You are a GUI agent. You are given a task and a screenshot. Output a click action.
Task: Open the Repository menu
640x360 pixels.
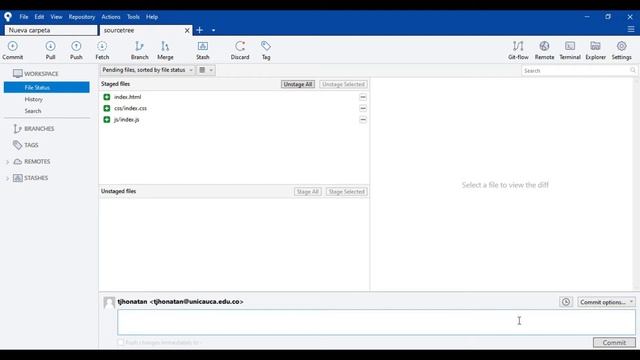point(82,17)
